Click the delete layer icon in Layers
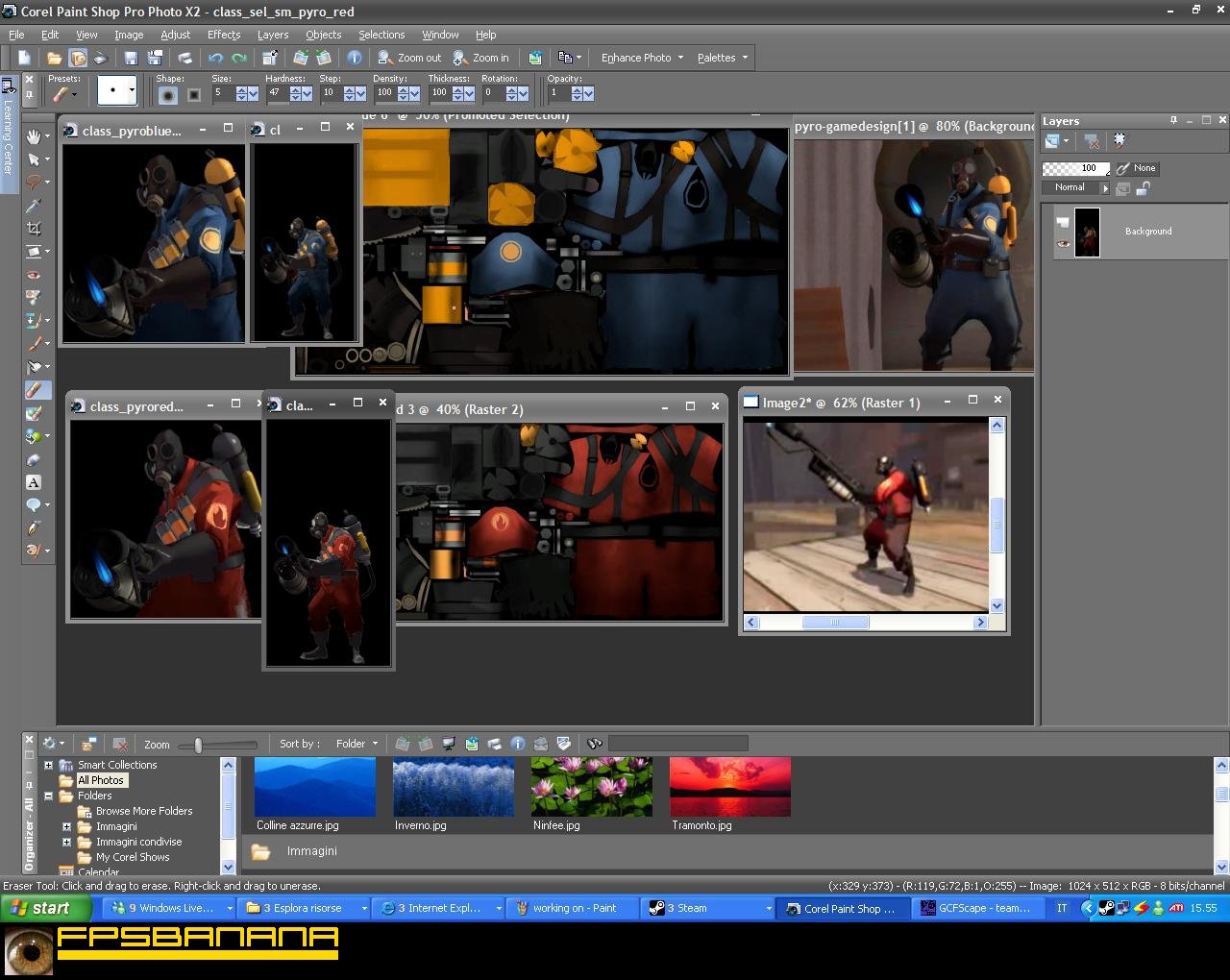This screenshot has width=1230, height=980. coord(1092,141)
